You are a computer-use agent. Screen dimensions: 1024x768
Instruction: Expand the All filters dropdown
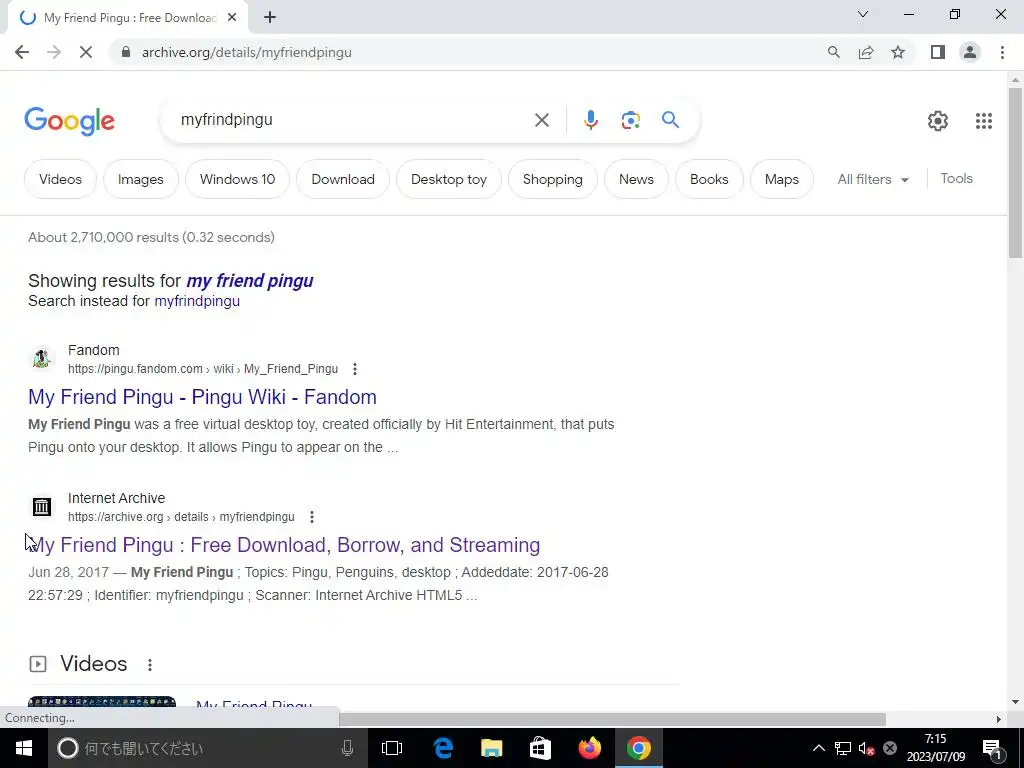coord(872,180)
